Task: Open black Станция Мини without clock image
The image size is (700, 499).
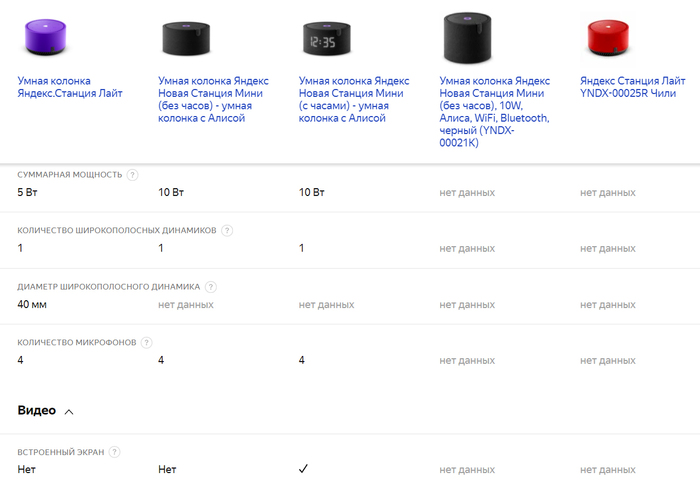Action: (x=186, y=38)
